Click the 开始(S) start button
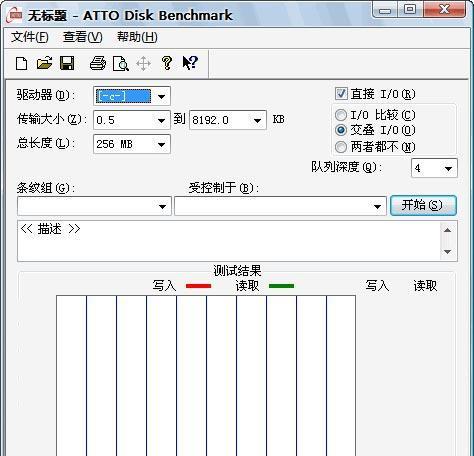 [x=423, y=205]
